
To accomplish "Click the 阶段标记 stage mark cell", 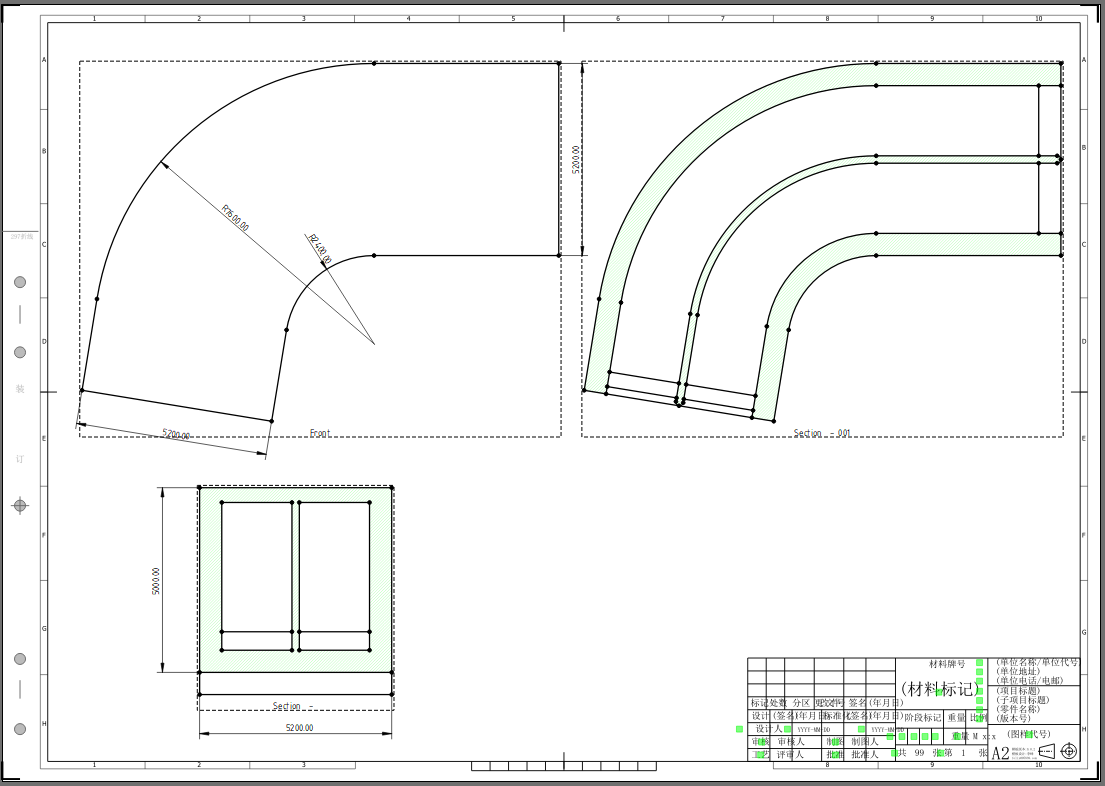I will [922, 717].
